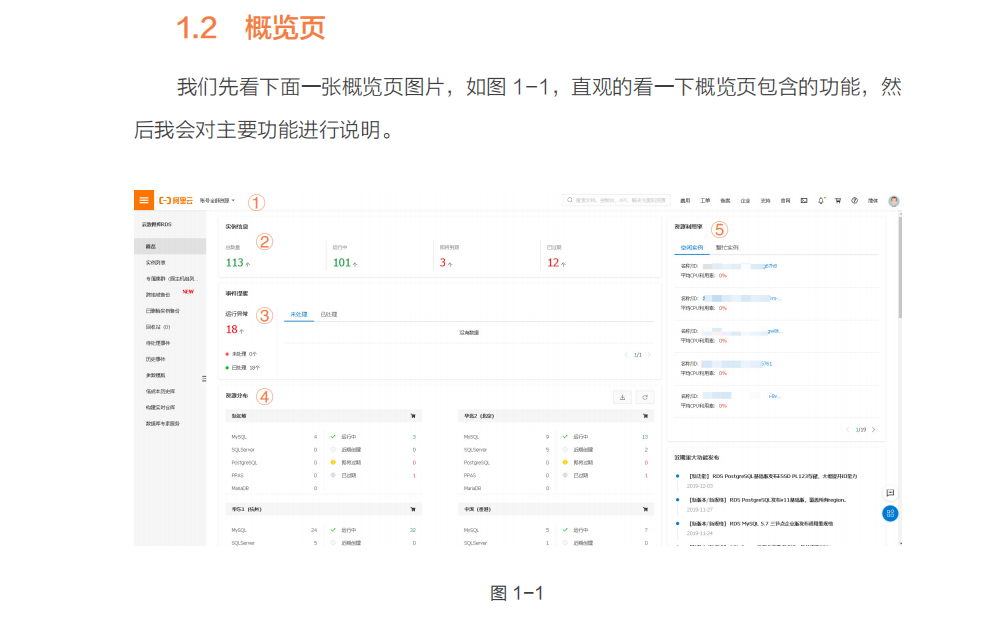996x638 pixels.
Task: Open the help question mark icon
Action: tap(855, 201)
